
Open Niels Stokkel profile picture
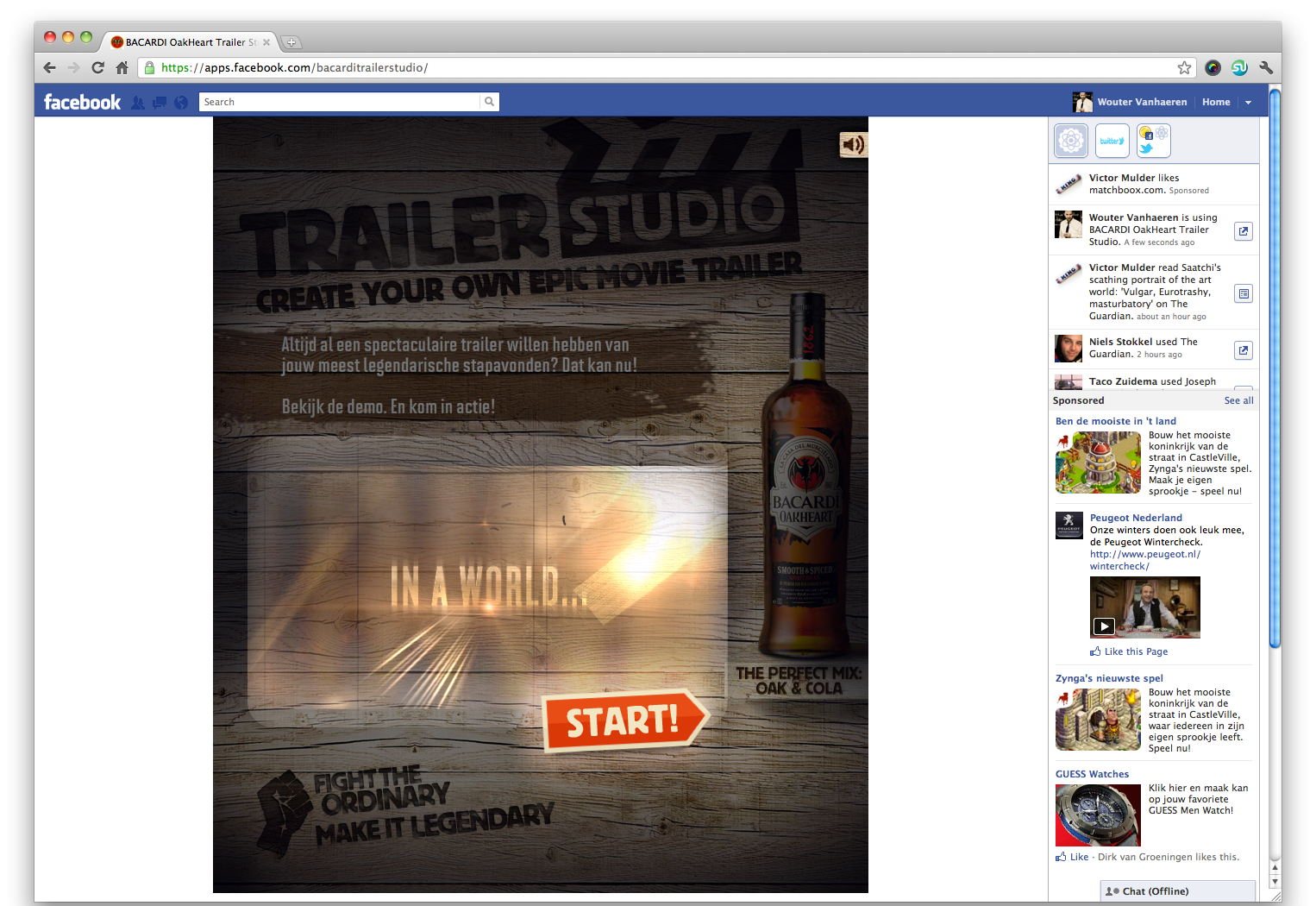click(x=1068, y=349)
